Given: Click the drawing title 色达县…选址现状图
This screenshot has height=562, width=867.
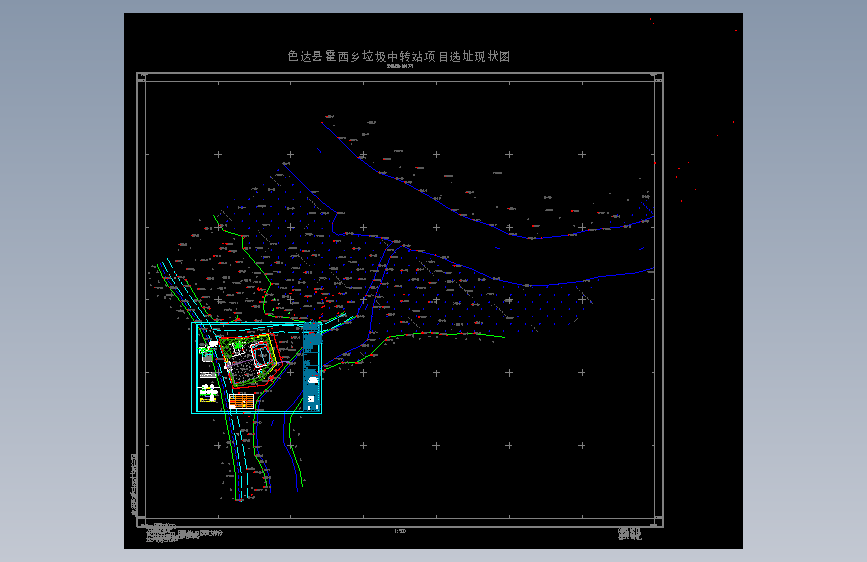Looking at the screenshot, I should (x=399, y=56).
